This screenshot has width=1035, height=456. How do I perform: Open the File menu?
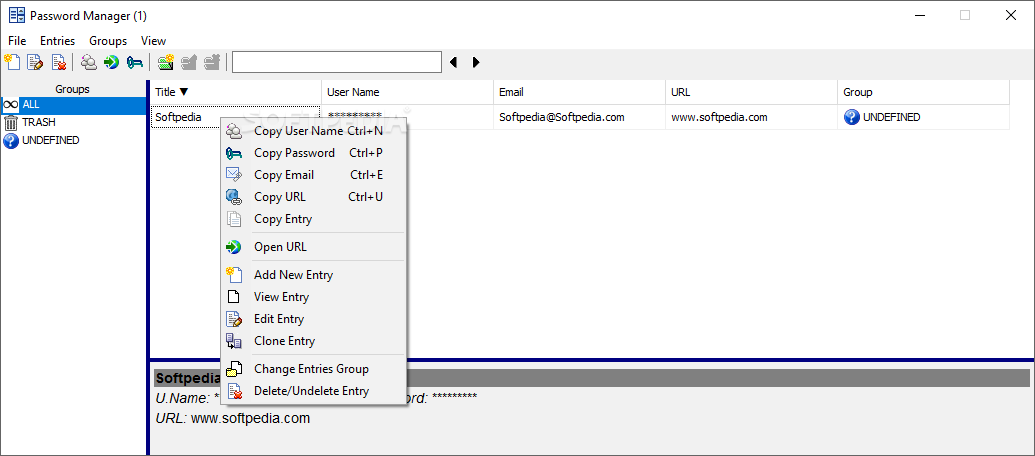pos(17,41)
